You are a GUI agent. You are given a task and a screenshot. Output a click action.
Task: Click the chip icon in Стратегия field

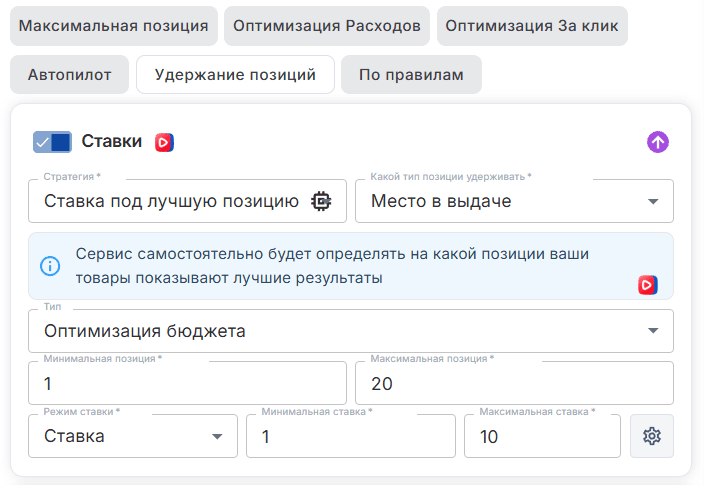click(321, 201)
